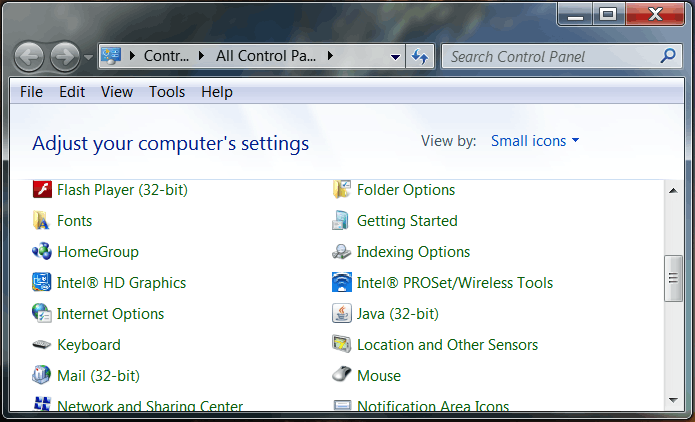Open the Folder Options link
The width and height of the screenshot is (695, 422).
coord(406,190)
